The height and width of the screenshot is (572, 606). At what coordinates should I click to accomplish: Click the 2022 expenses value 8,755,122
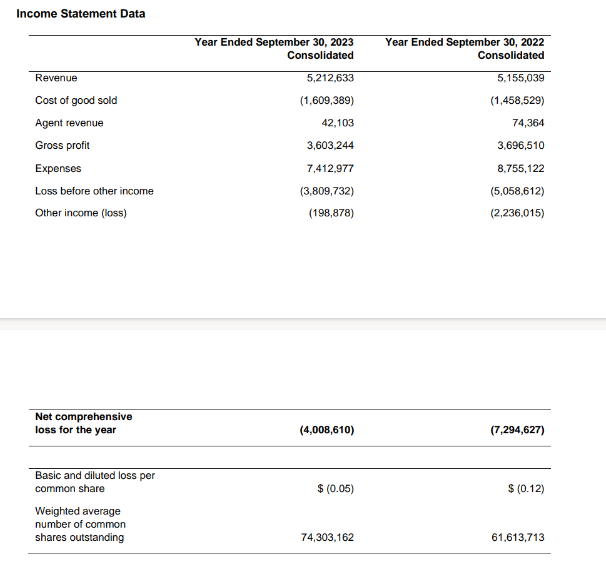pyautogui.click(x=520, y=168)
